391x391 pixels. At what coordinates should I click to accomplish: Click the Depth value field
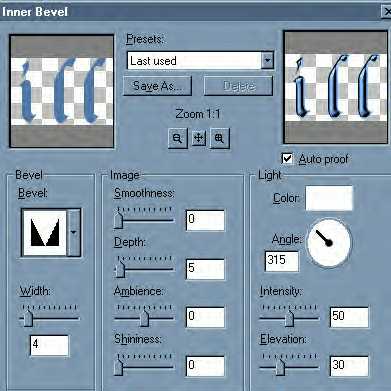(x=205, y=269)
